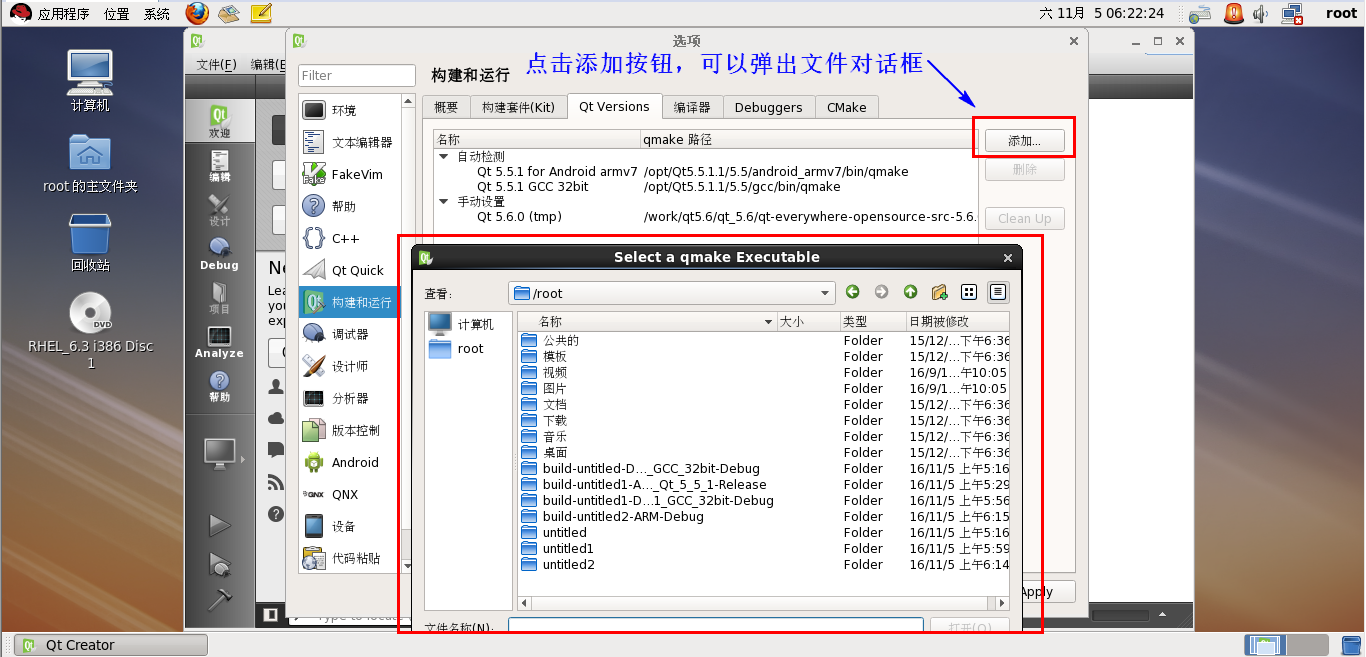Screen dimensions: 1366x657
Task: Click the 文件名称 input field
Action: tap(715, 626)
